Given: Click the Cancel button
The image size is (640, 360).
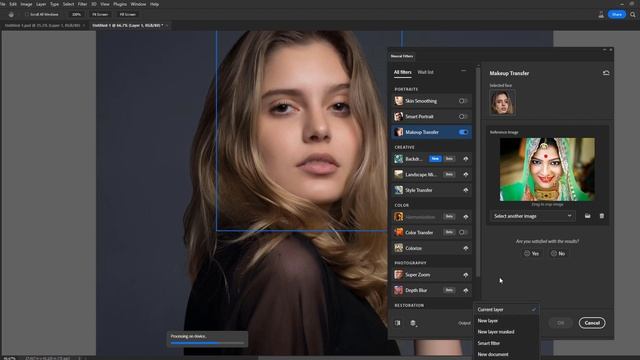Looking at the screenshot, I should point(592,323).
